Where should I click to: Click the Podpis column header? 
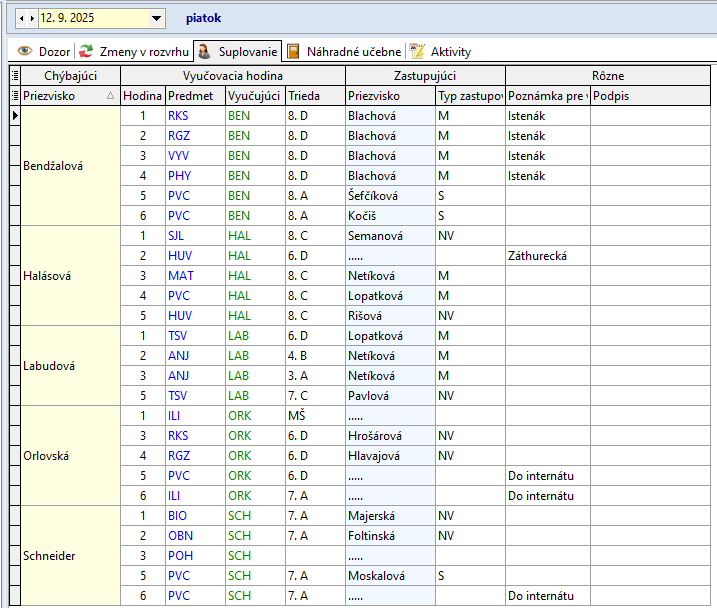click(x=651, y=96)
